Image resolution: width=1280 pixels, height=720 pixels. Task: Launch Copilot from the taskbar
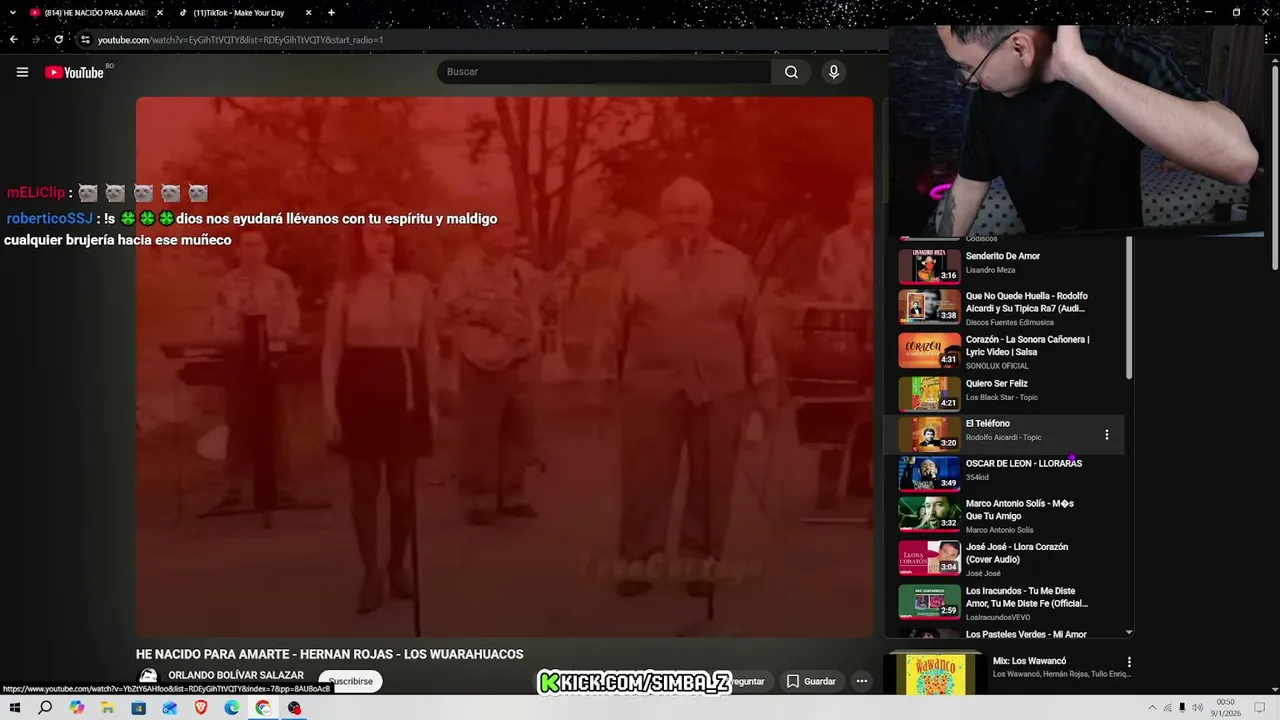[x=77, y=708]
